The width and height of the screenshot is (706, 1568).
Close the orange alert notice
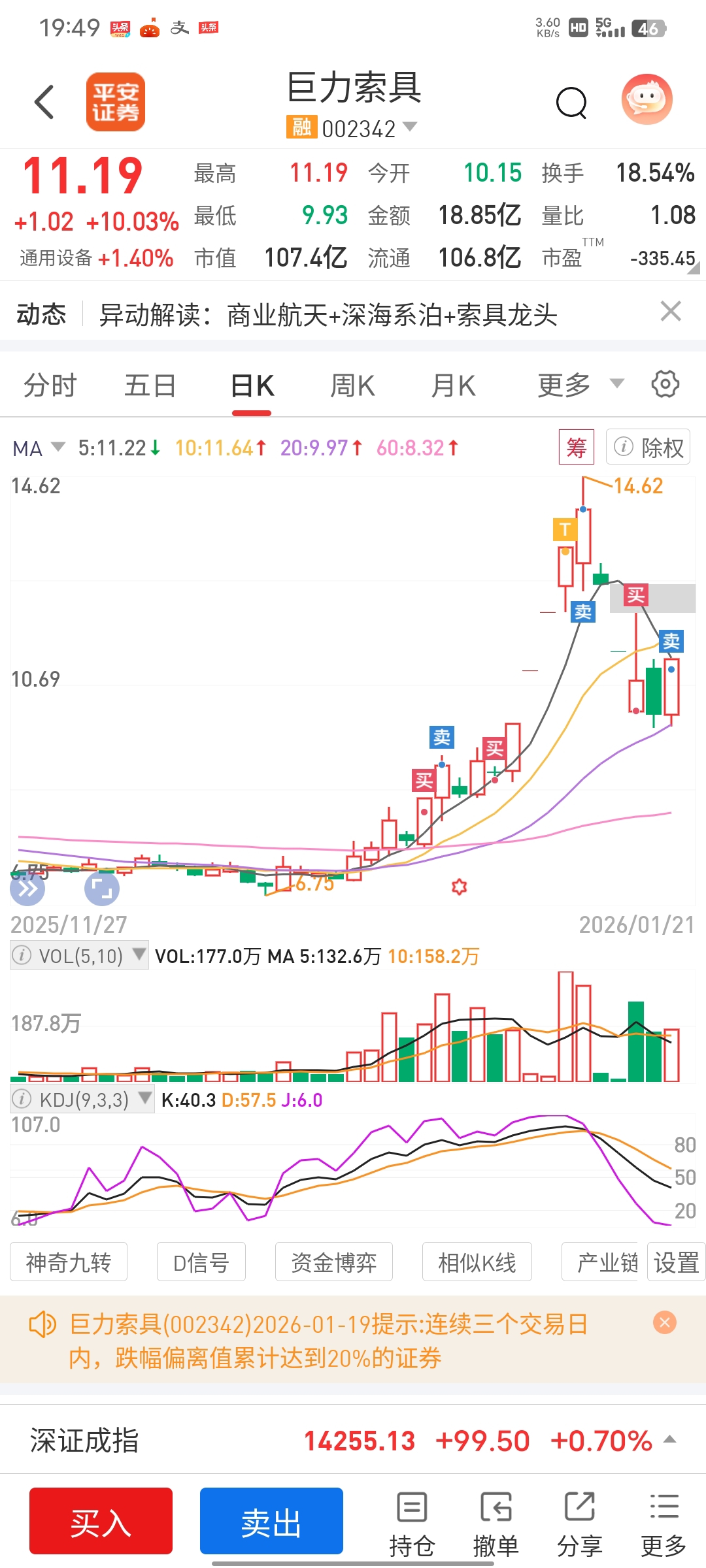point(665,1323)
